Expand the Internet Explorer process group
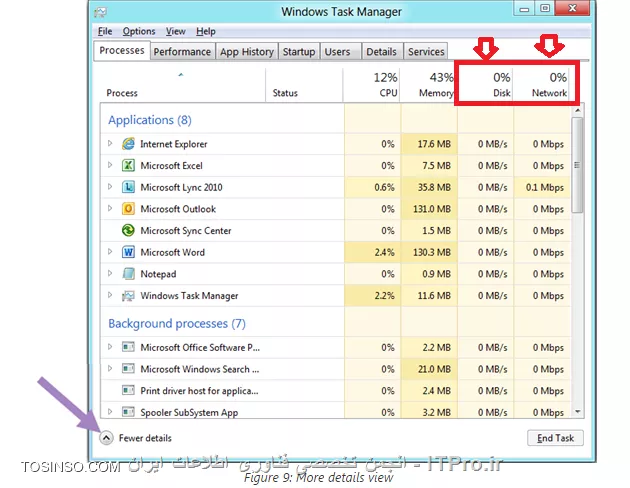Viewport: 630px width, 488px height. (110, 143)
